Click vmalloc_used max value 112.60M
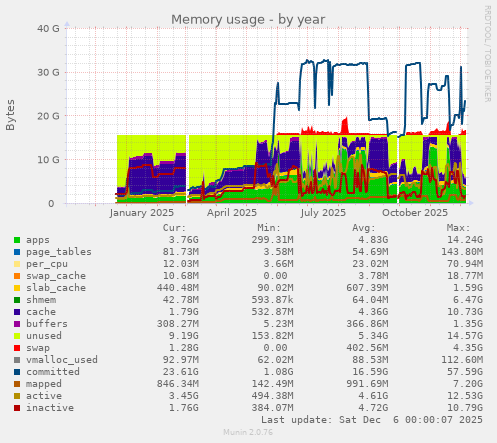The image size is (497, 443). tap(462, 360)
